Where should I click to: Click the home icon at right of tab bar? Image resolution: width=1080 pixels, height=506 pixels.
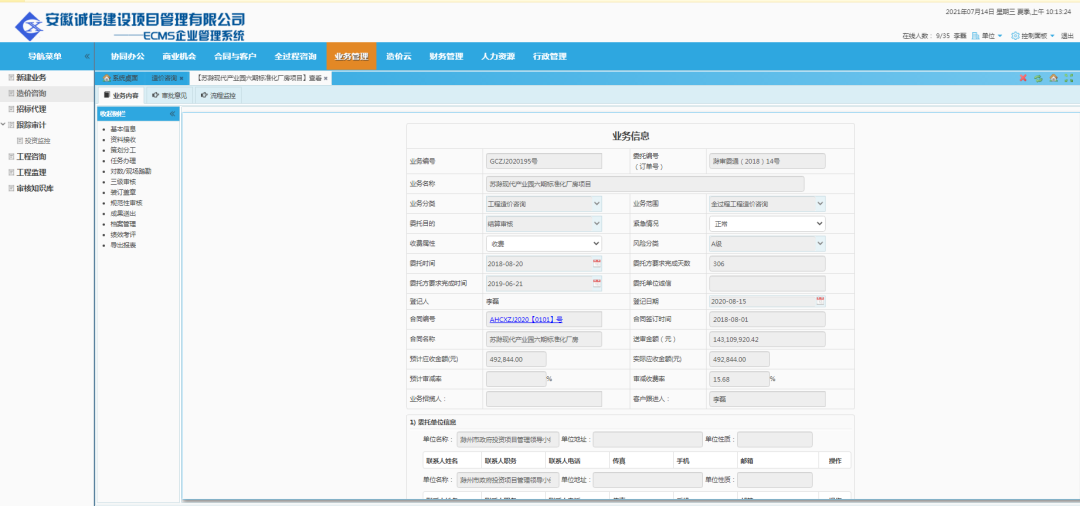coord(1053,78)
